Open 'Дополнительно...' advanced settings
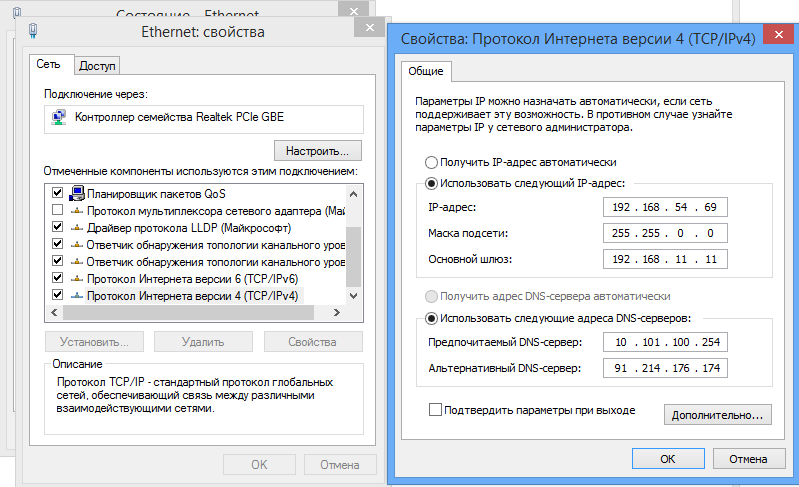799x487 pixels. click(x=717, y=414)
